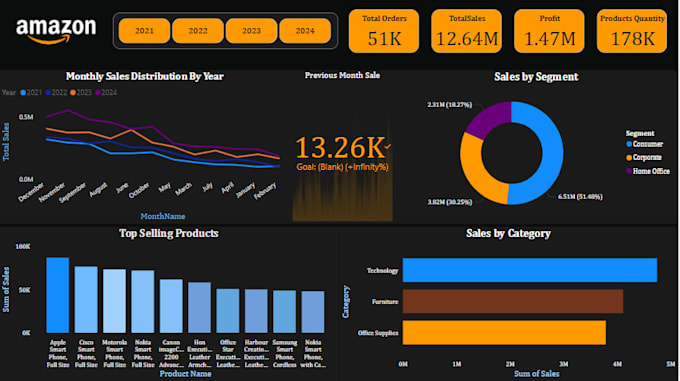Click the 13.26K previous month sale KPI
The image size is (680, 381).
click(341, 148)
